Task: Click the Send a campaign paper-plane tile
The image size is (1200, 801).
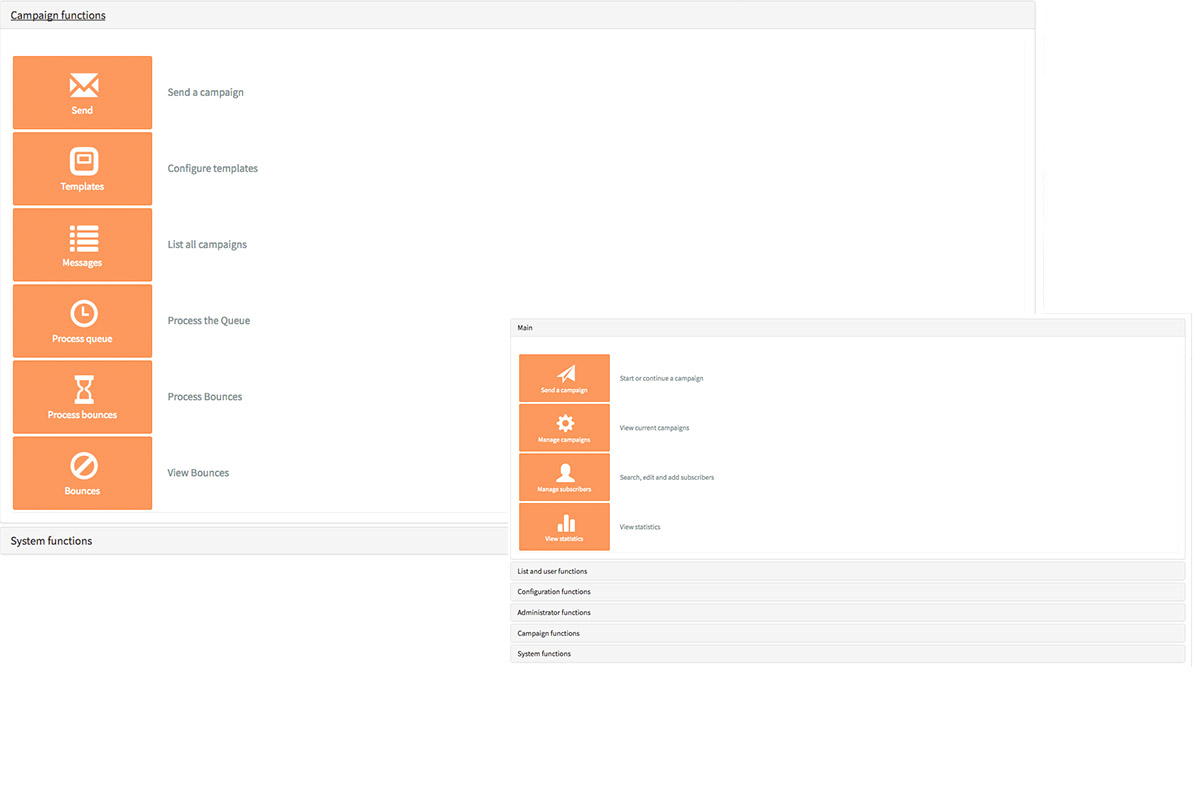Action: (x=564, y=378)
